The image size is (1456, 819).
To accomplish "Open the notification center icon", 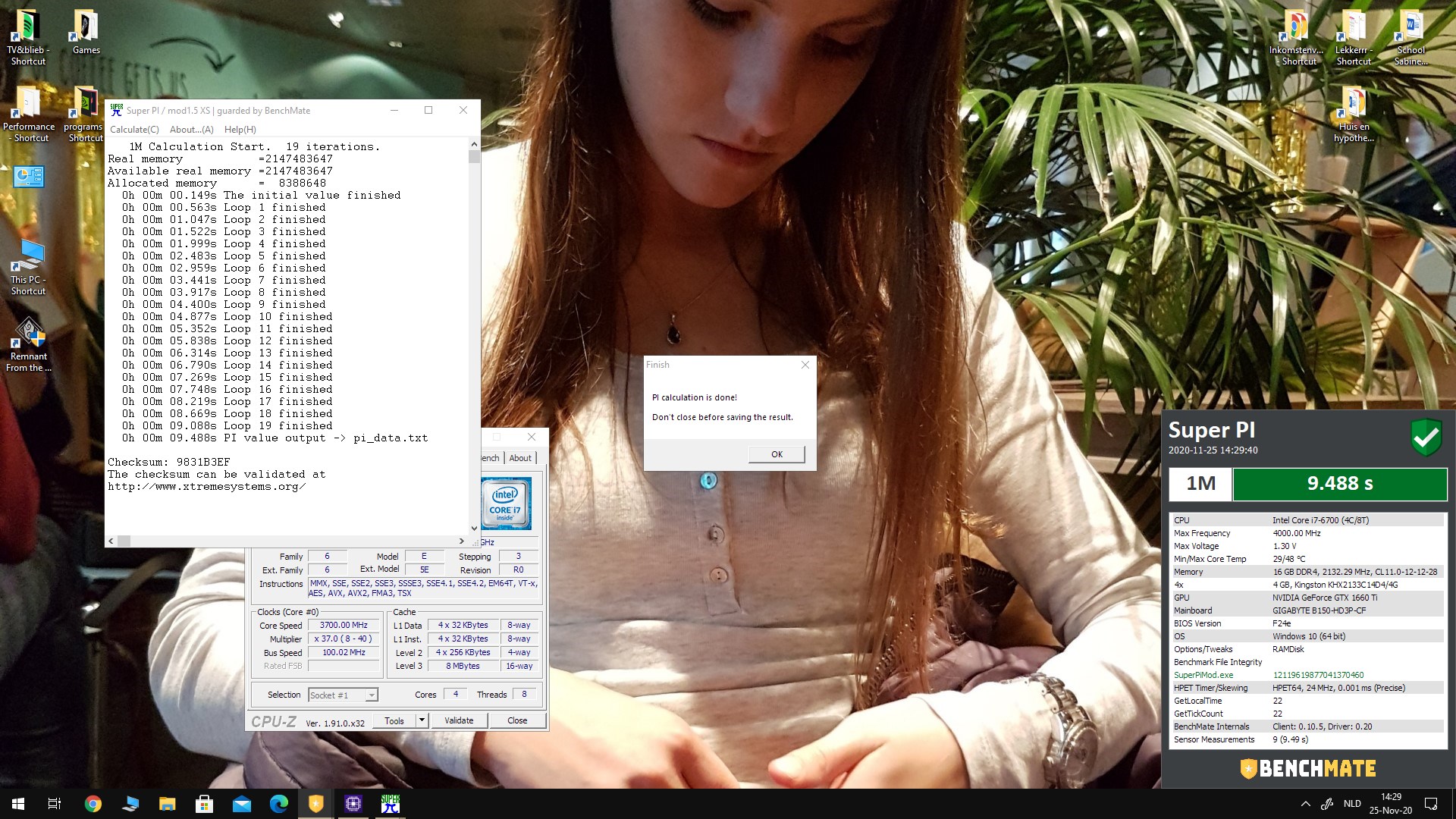I will [1431, 804].
